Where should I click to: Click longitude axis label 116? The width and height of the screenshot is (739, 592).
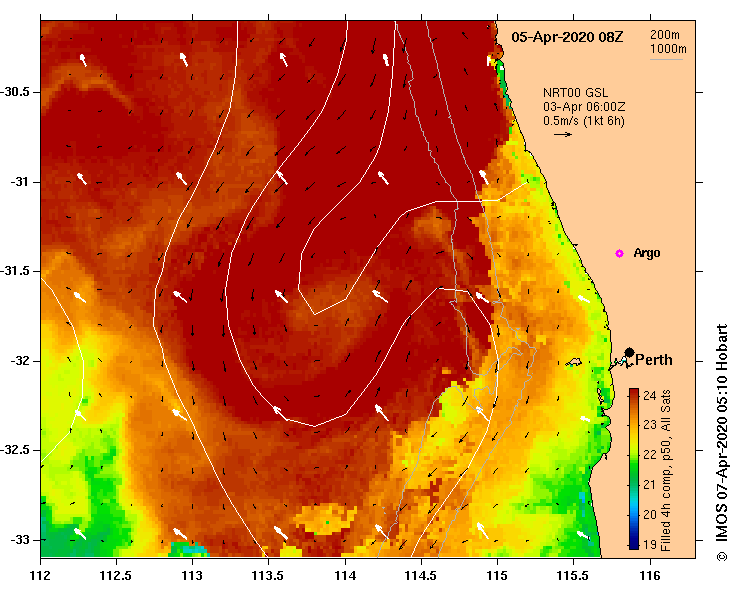click(x=650, y=576)
